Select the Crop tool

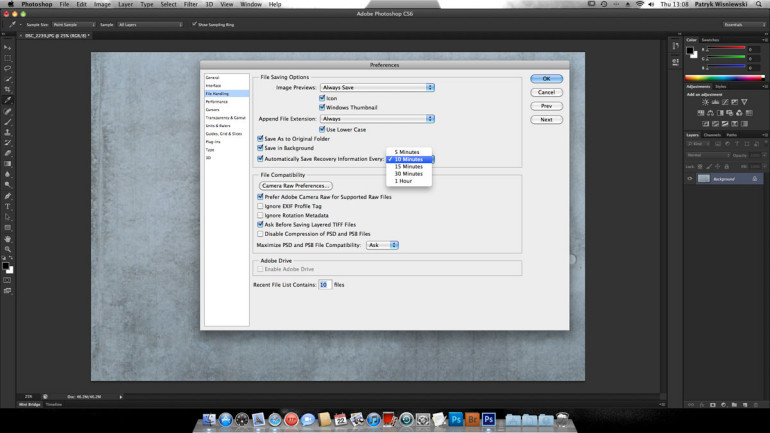click(x=7, y=89)
